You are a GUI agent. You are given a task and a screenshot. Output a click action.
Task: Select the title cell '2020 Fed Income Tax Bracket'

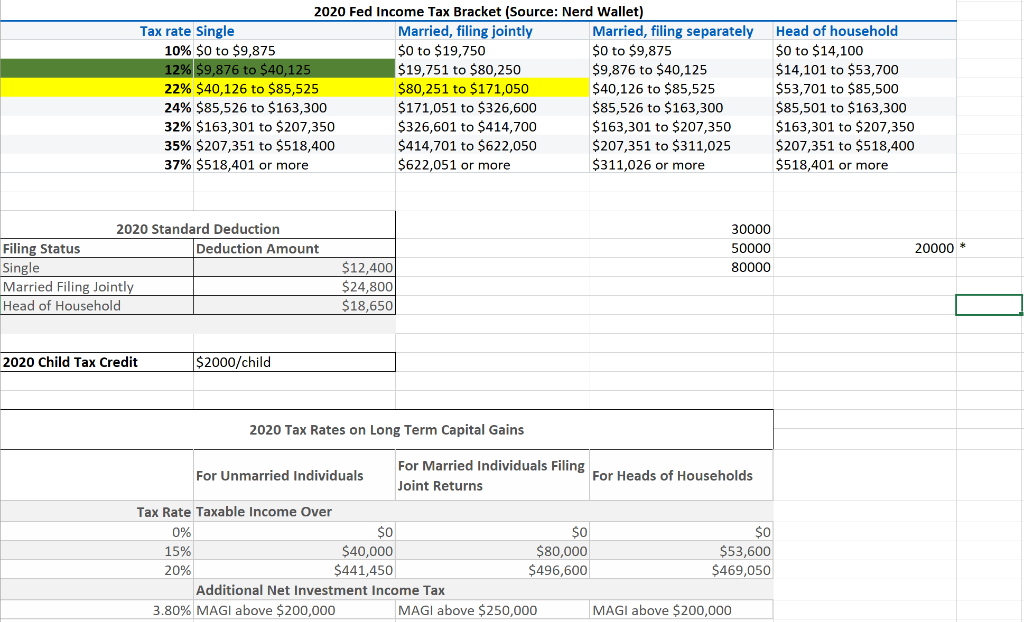coord(478,11)
